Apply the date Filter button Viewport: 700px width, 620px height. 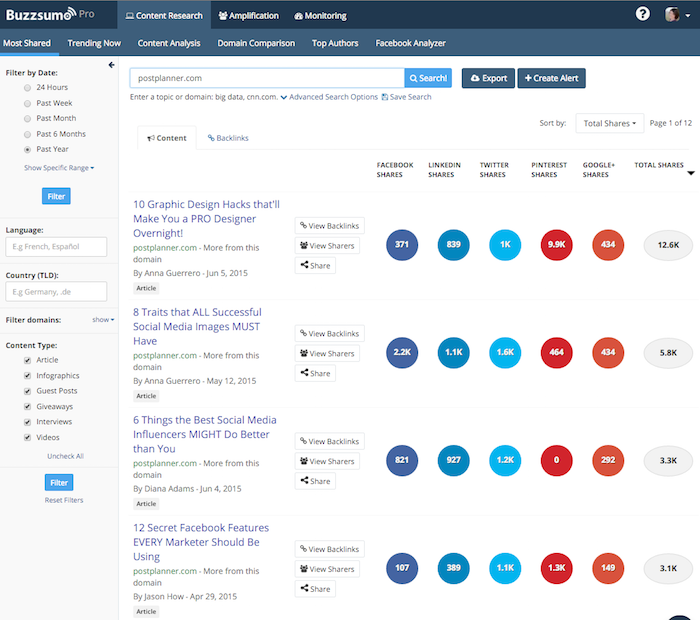point(56,196)
